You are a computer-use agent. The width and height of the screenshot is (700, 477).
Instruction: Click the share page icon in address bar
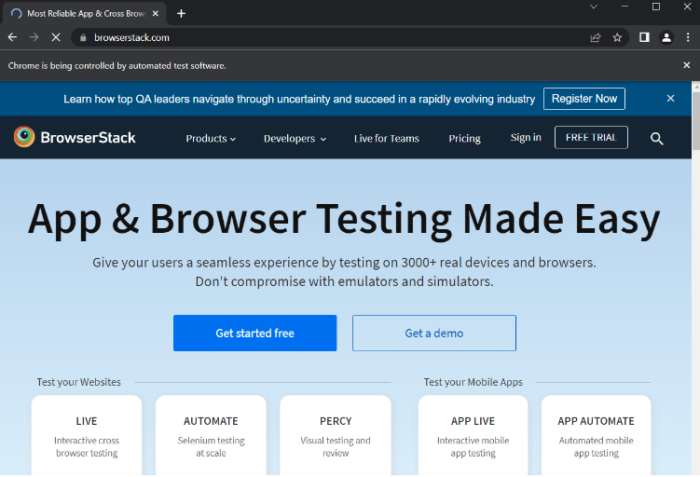[x=596, y=37]
